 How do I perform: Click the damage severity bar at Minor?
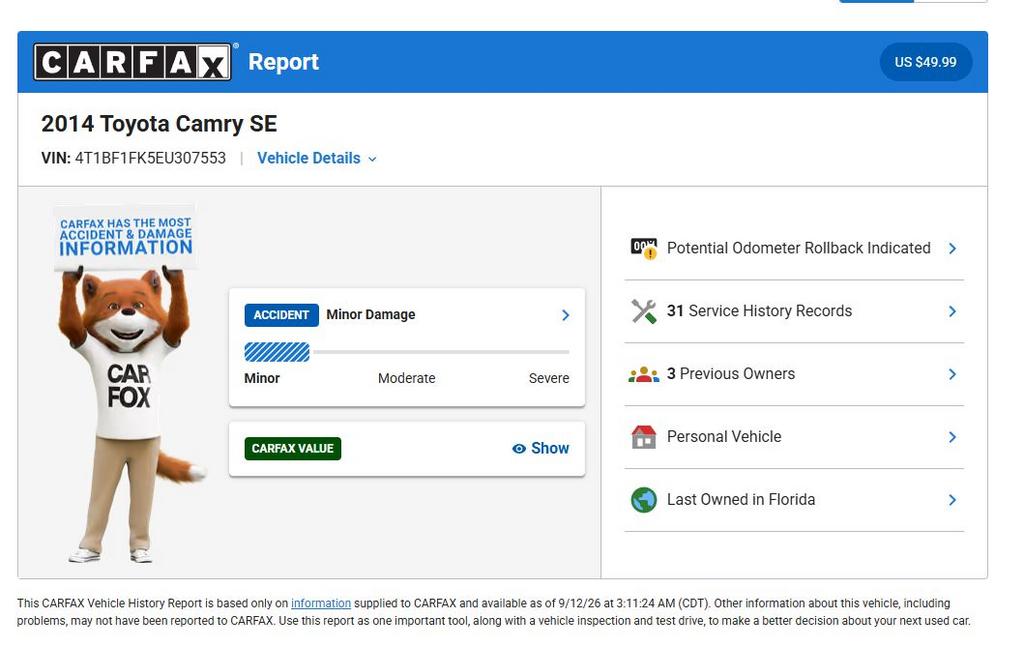[x=277, y=352]
